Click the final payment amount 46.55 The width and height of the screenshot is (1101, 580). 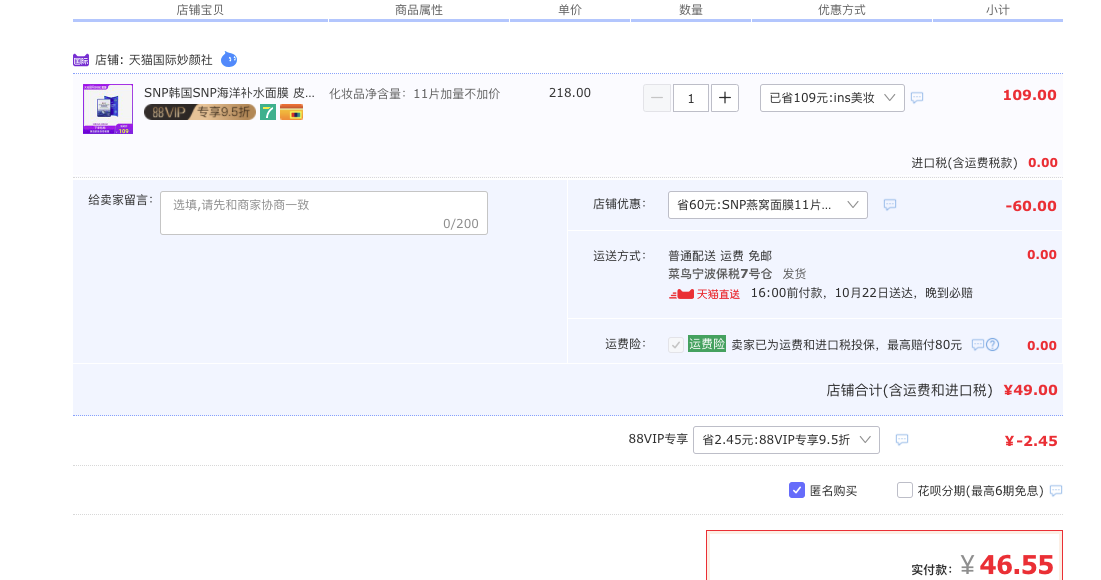coord(1016,565)
